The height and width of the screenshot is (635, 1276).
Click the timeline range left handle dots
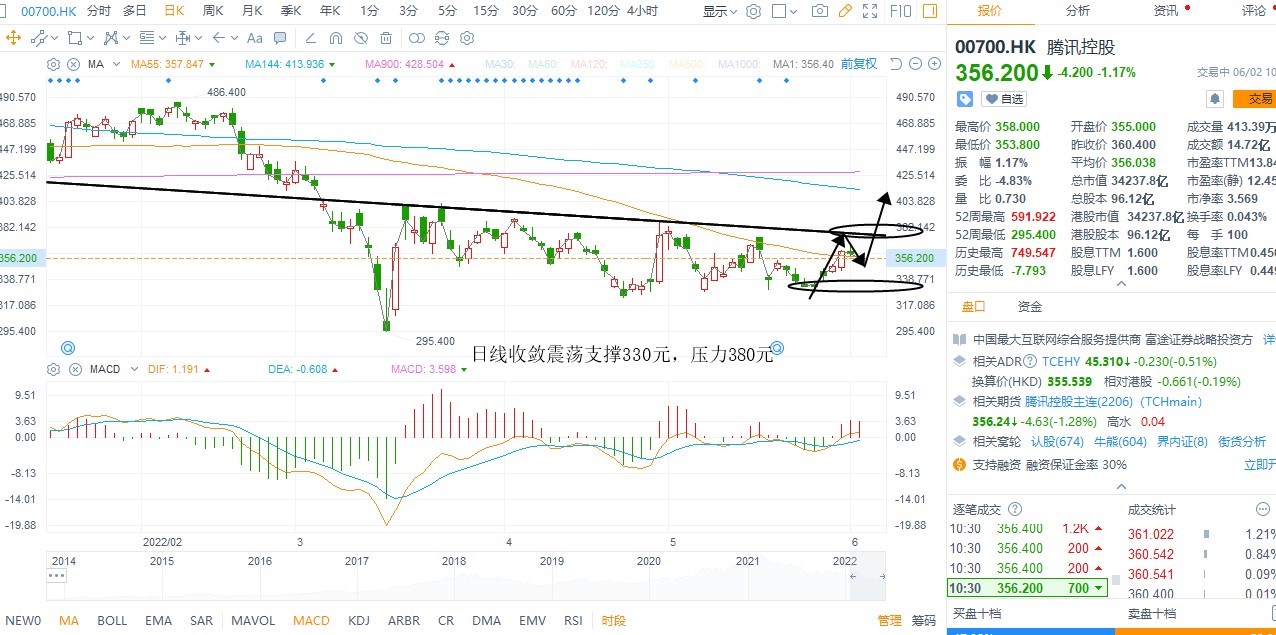click(x=57, y=577)
